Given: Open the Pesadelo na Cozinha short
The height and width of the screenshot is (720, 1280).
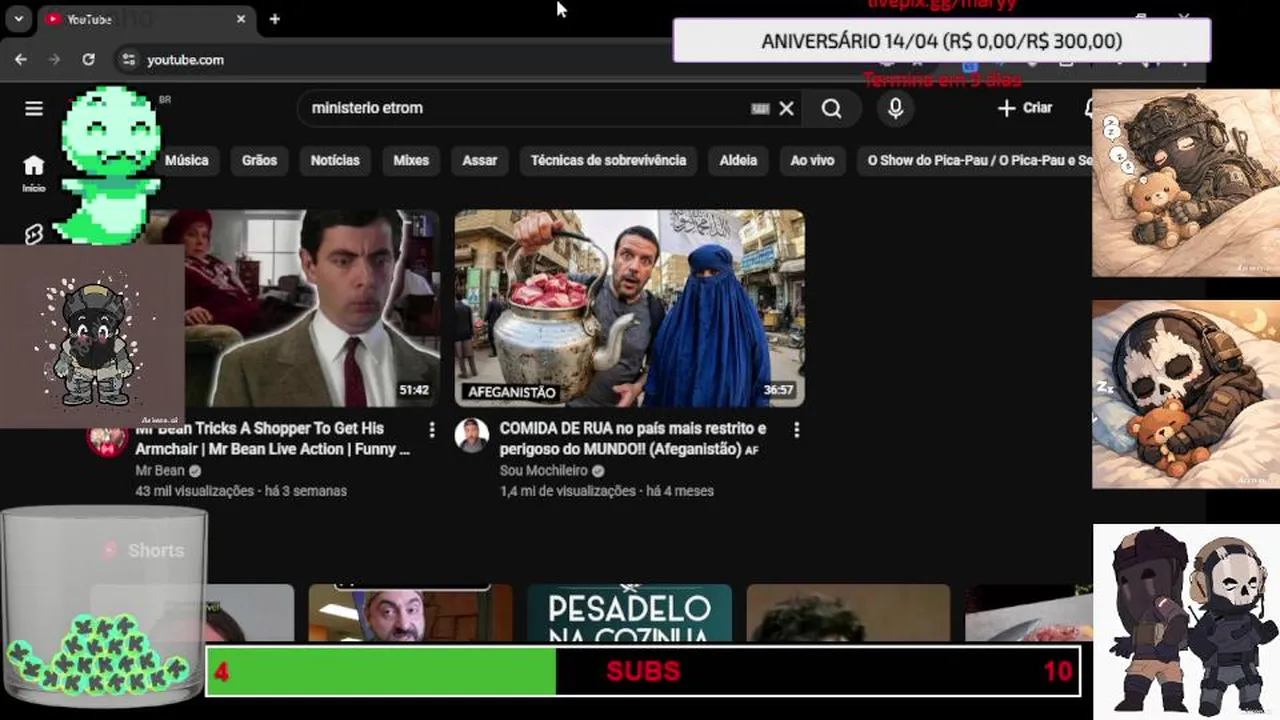Looking at the screenshot, I should (629, 613).
